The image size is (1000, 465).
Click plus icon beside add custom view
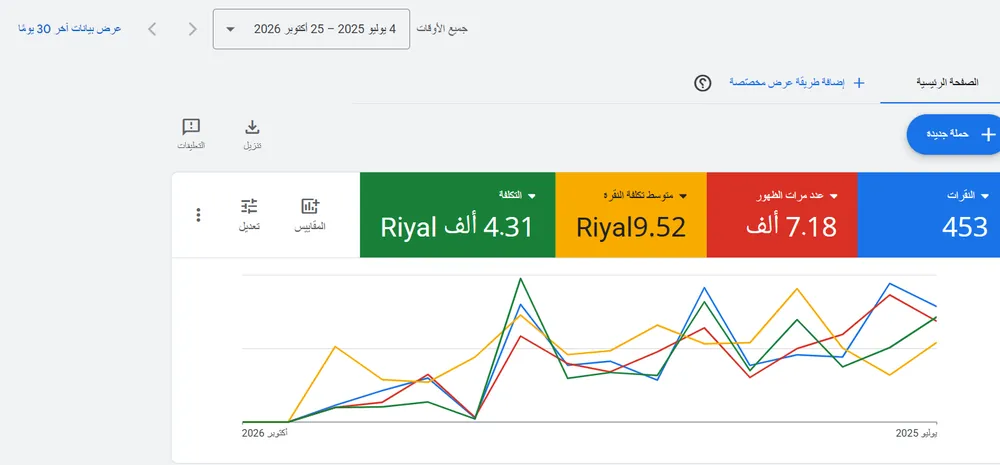point(858,83)
